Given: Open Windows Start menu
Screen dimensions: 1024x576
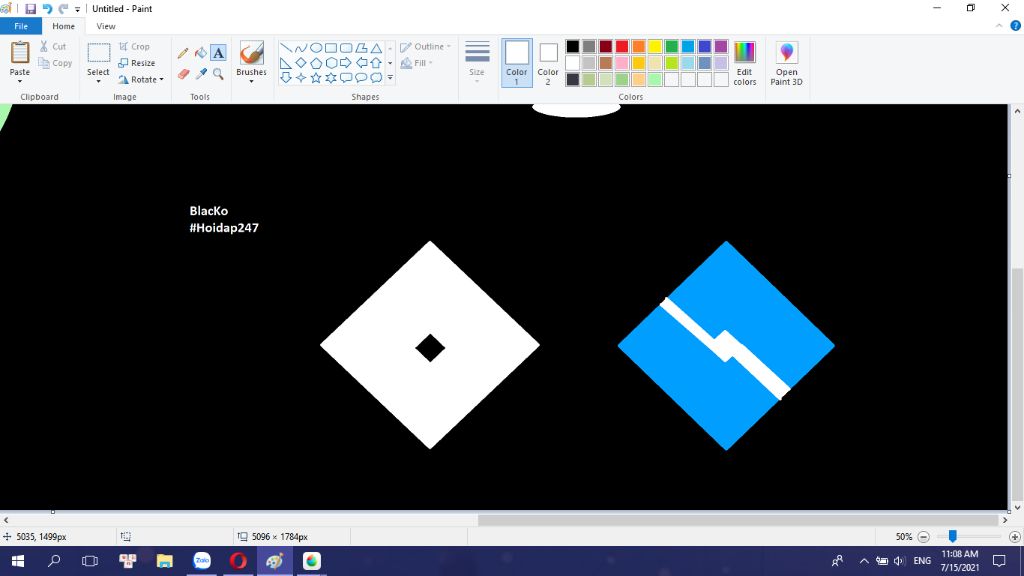Looking at the screenshot, I should coord(18,561).
